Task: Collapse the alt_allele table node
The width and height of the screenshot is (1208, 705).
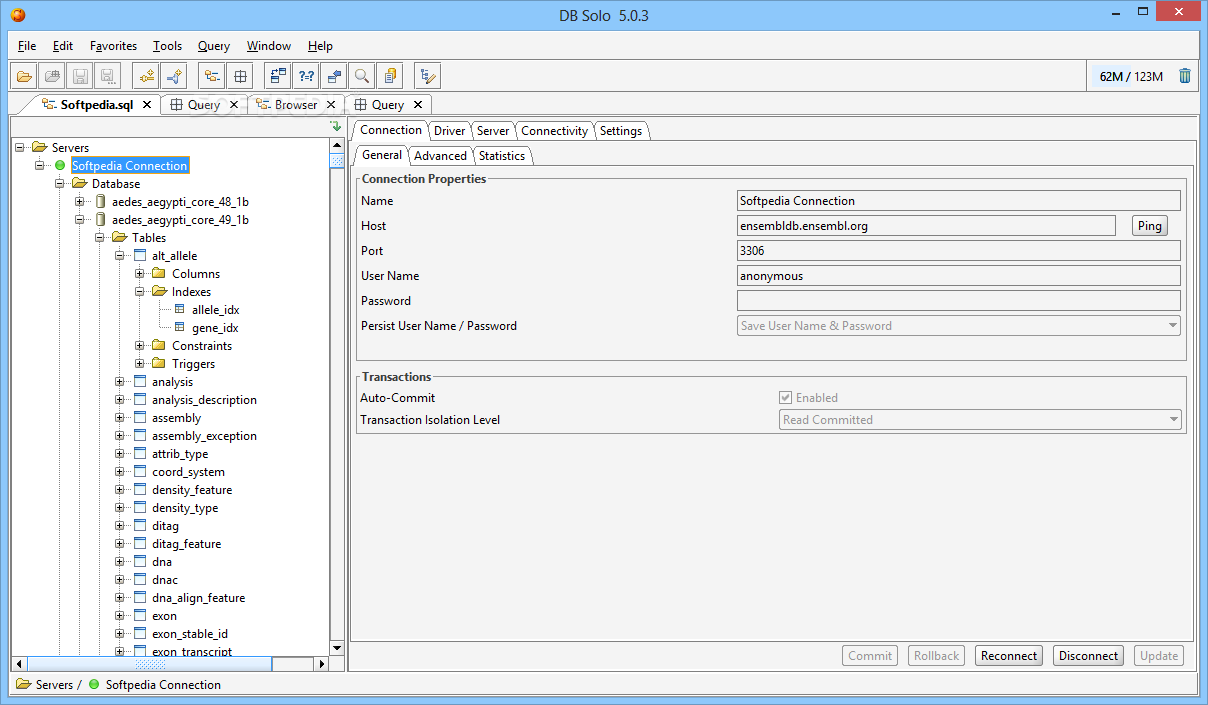Action: [x=120, y=256]
